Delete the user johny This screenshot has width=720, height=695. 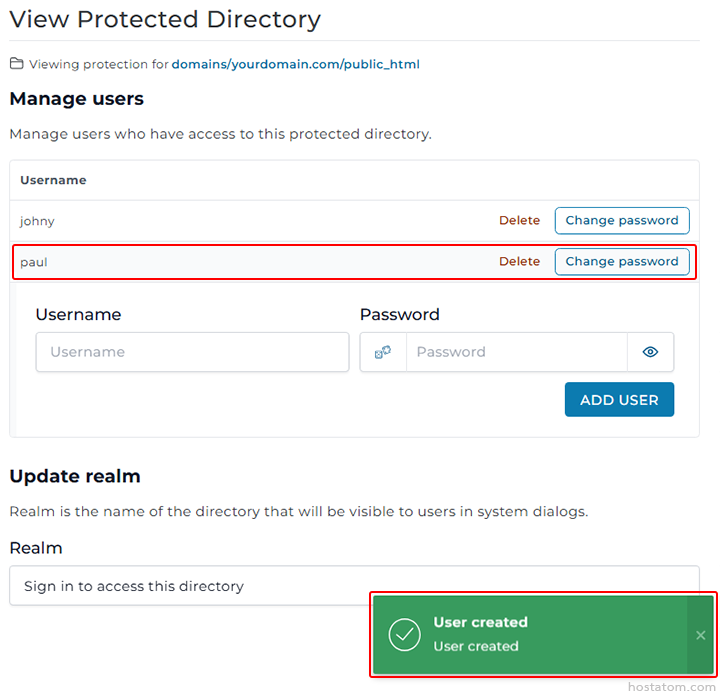[519, 221]
